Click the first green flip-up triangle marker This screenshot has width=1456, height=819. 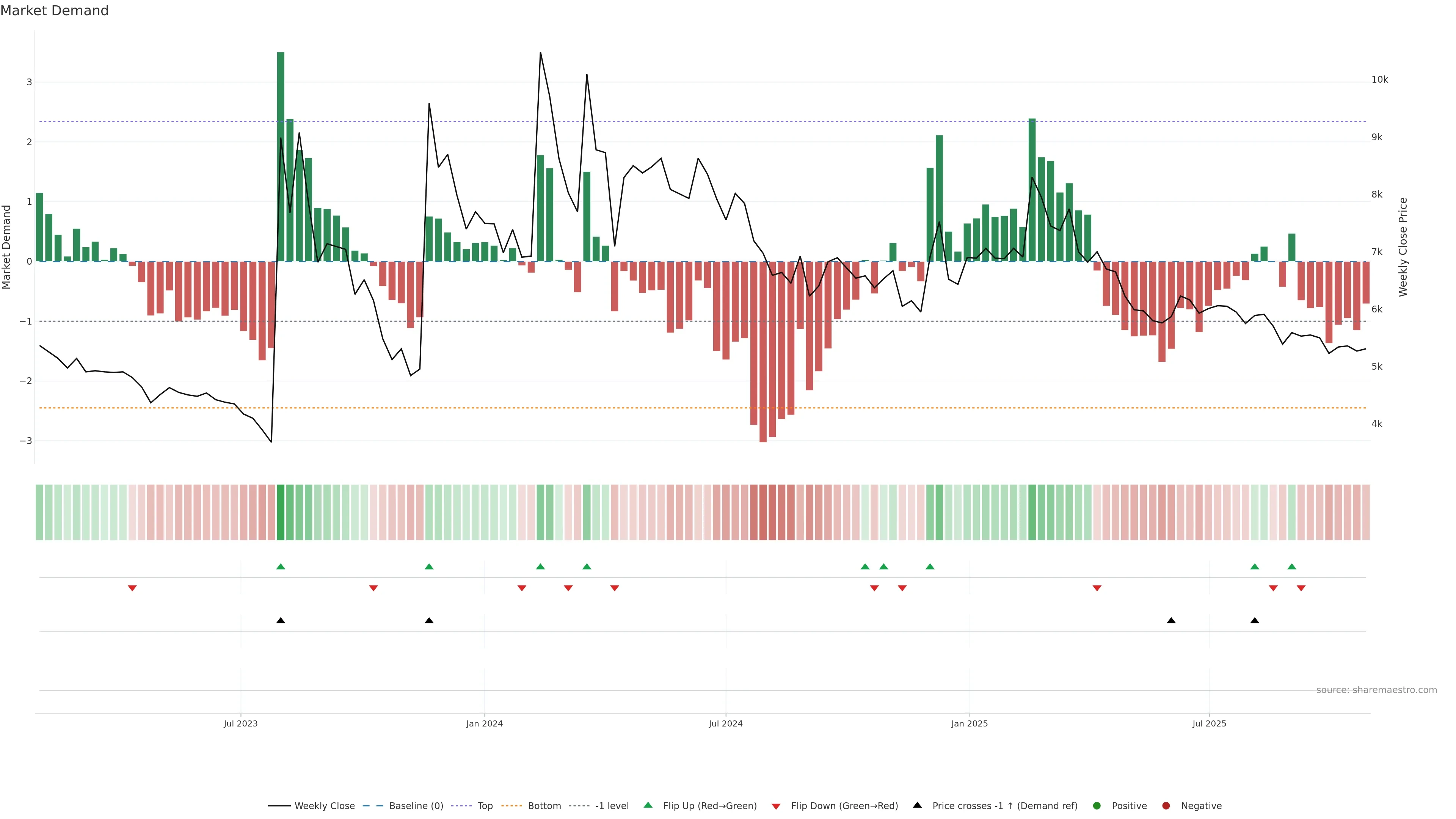click(280, 566)
